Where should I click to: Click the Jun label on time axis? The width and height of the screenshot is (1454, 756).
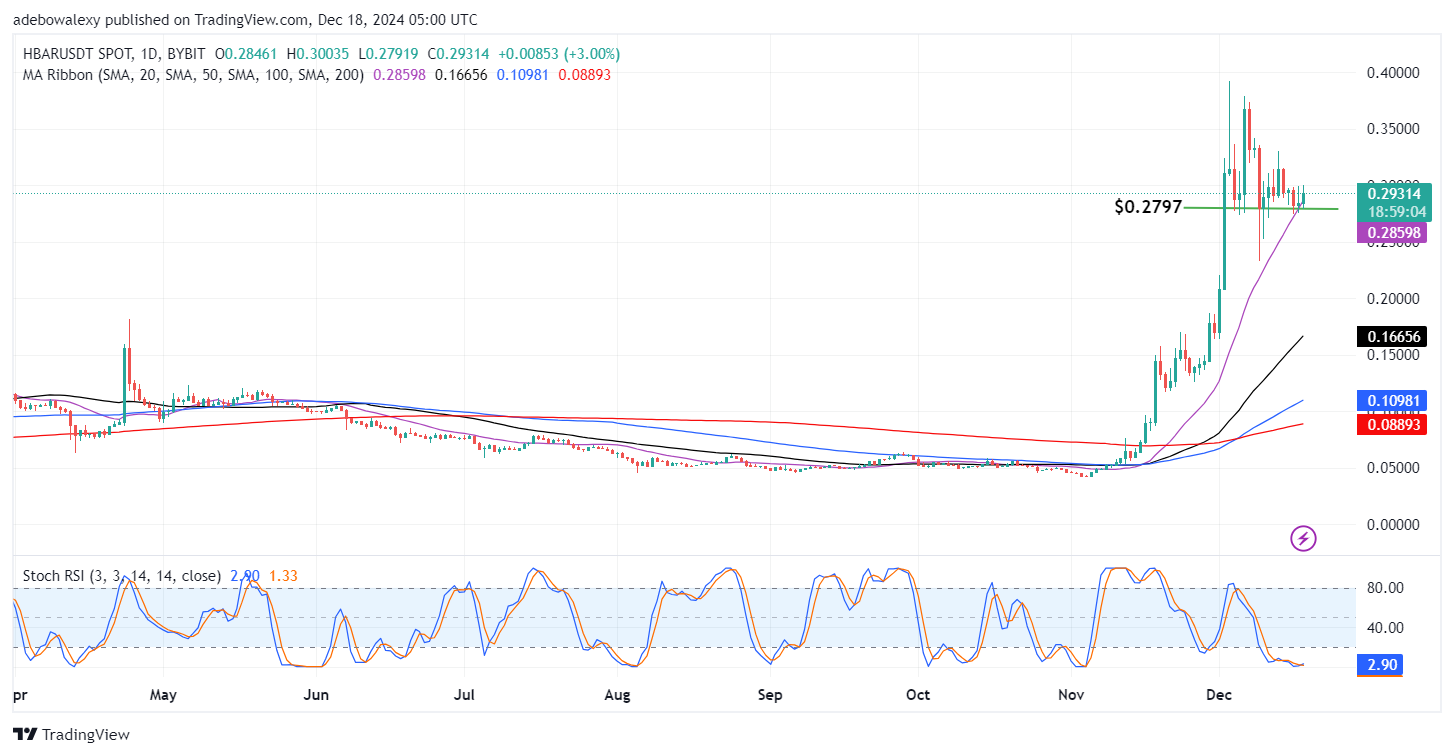316,693
